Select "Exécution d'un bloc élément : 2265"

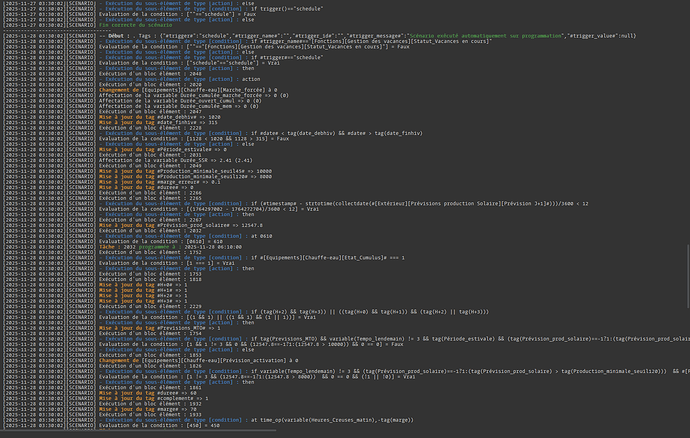pos(150,198)
